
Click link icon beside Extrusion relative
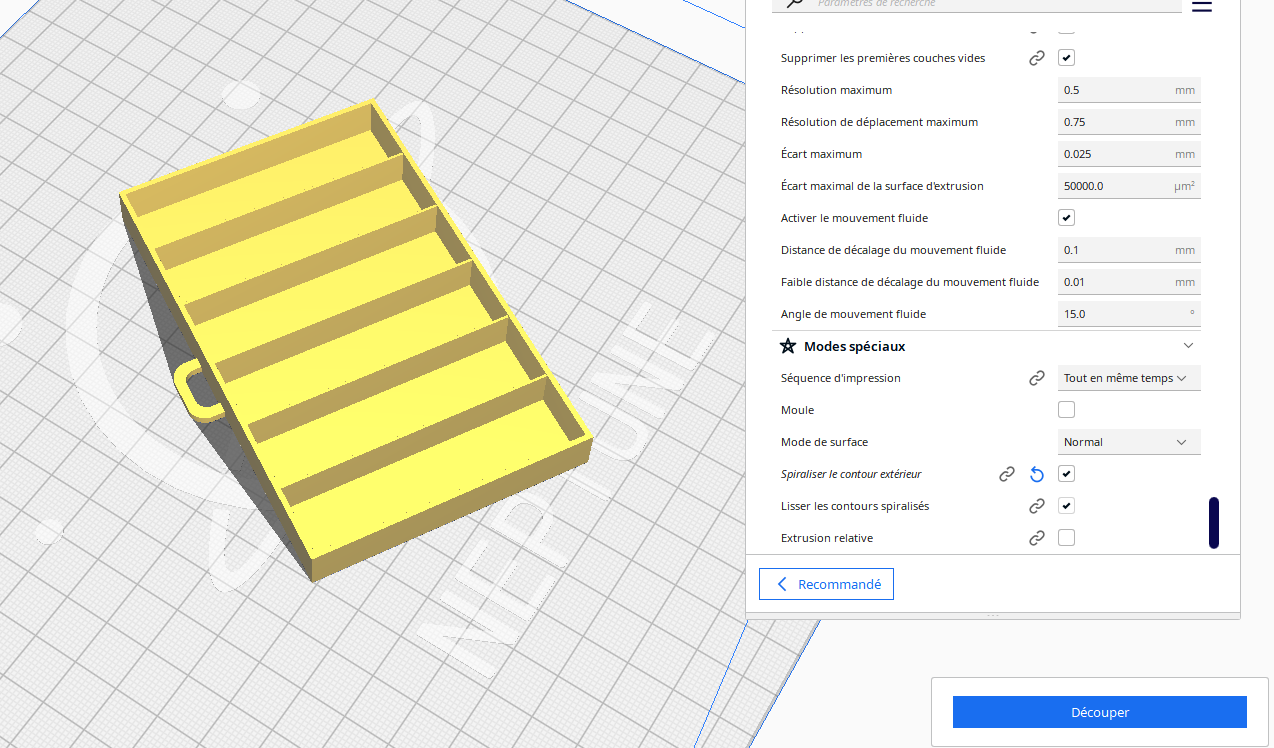(x=1037, y=538)
